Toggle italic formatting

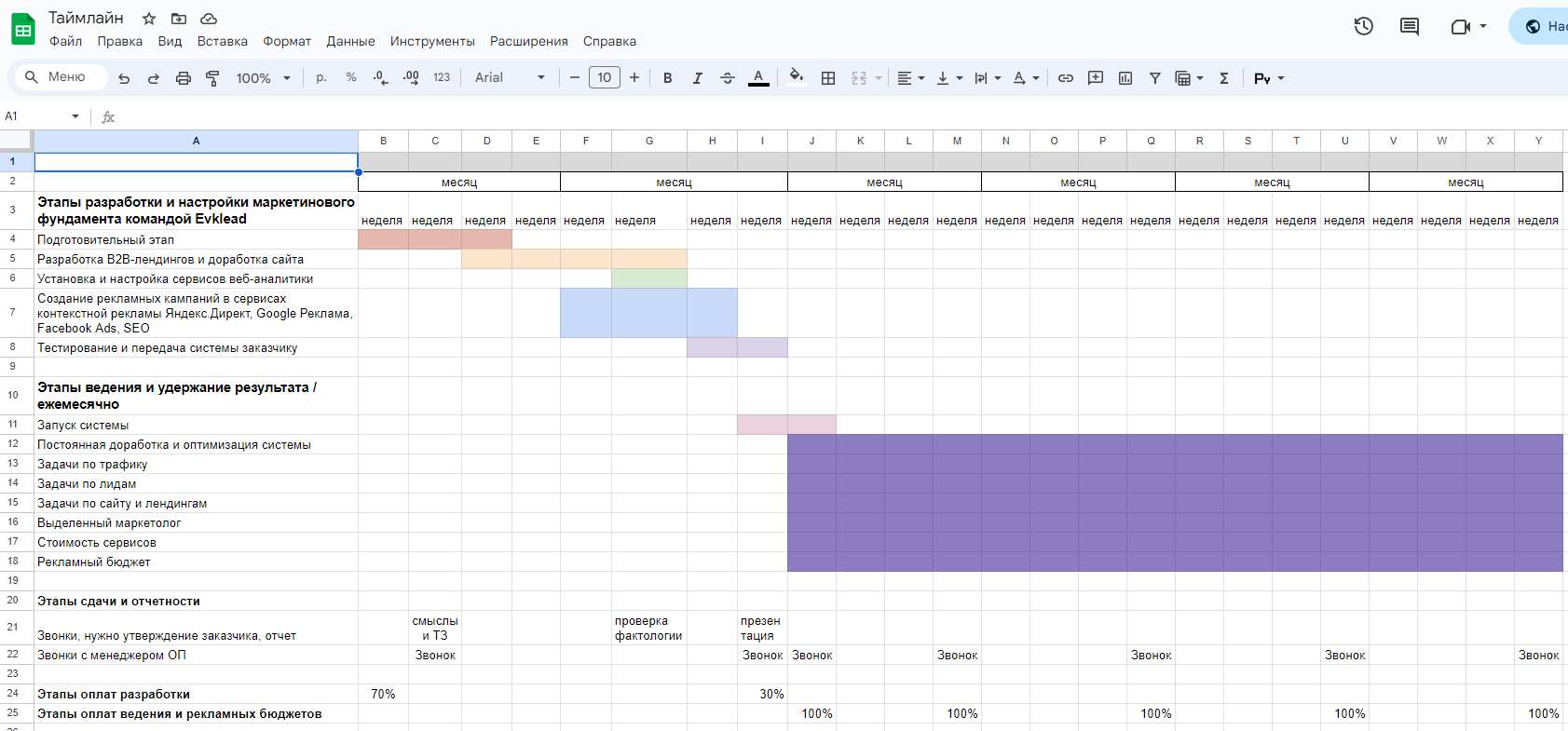pyautogui.click(x=697, y=78)
